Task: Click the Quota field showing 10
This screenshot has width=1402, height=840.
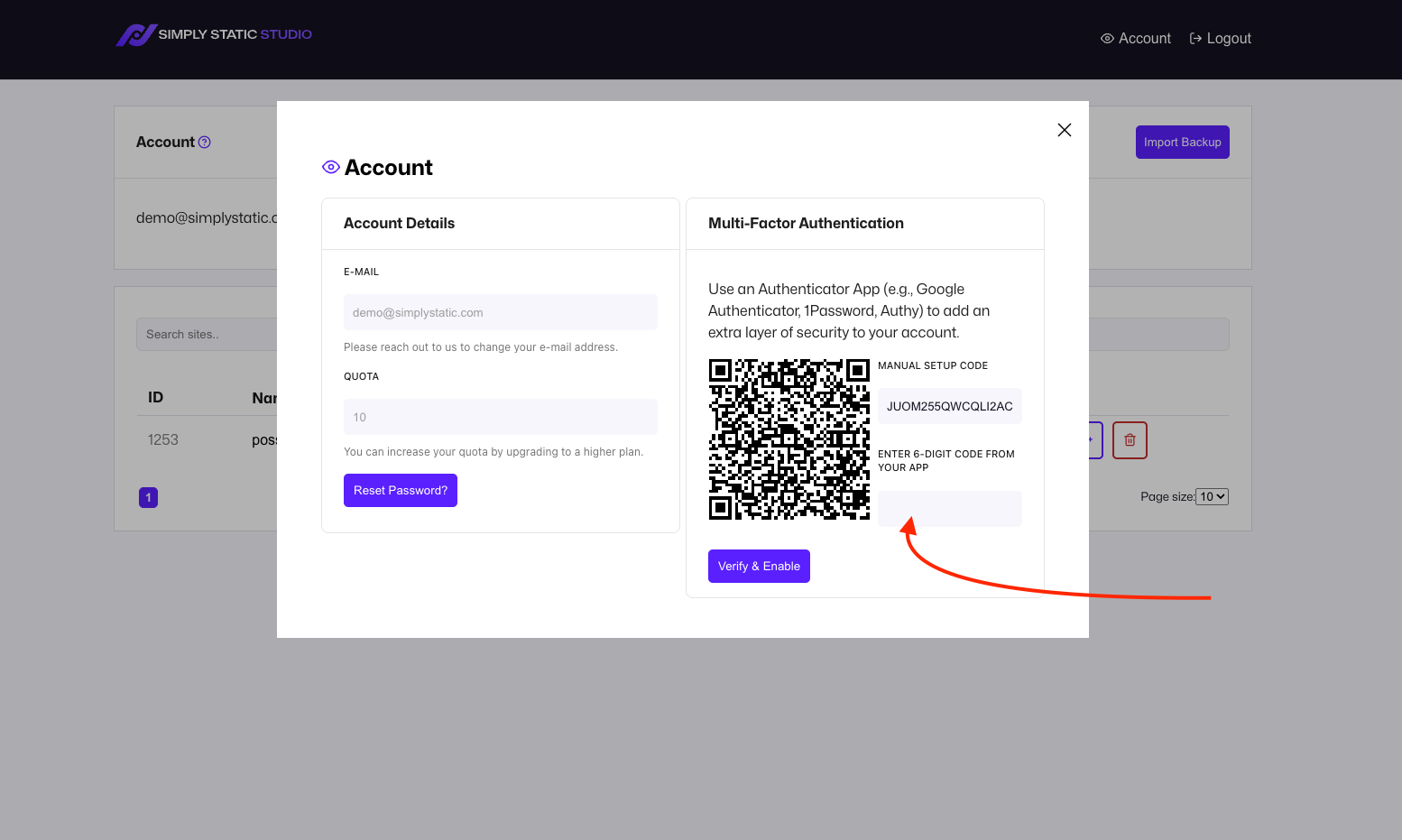Action: [x=501, y=417]
